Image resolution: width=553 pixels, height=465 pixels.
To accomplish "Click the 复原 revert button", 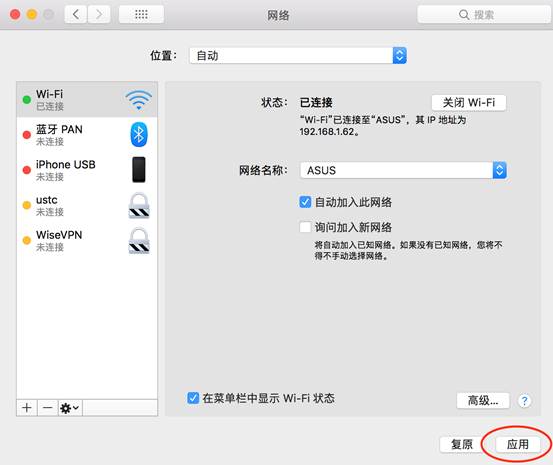I will [462, 445].
